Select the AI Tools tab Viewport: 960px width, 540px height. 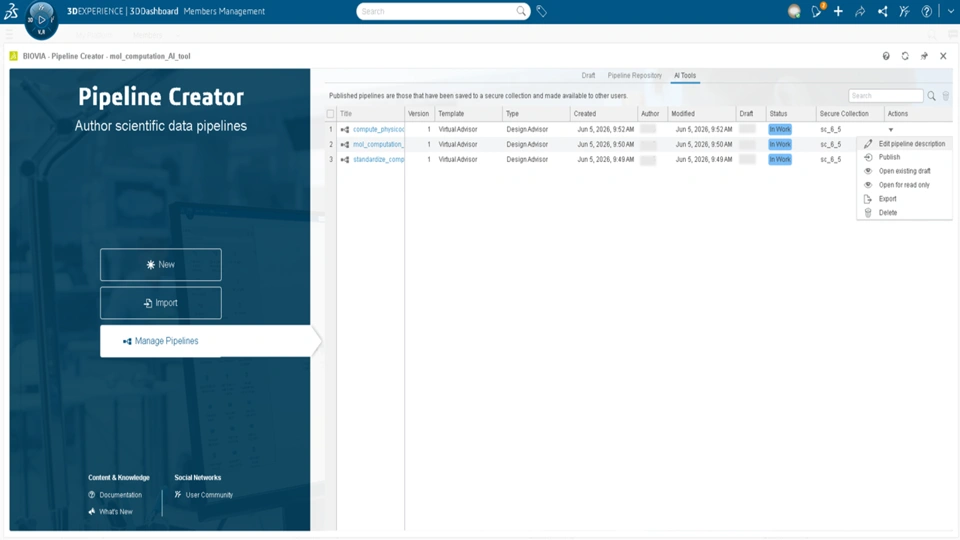coord(685,75)
